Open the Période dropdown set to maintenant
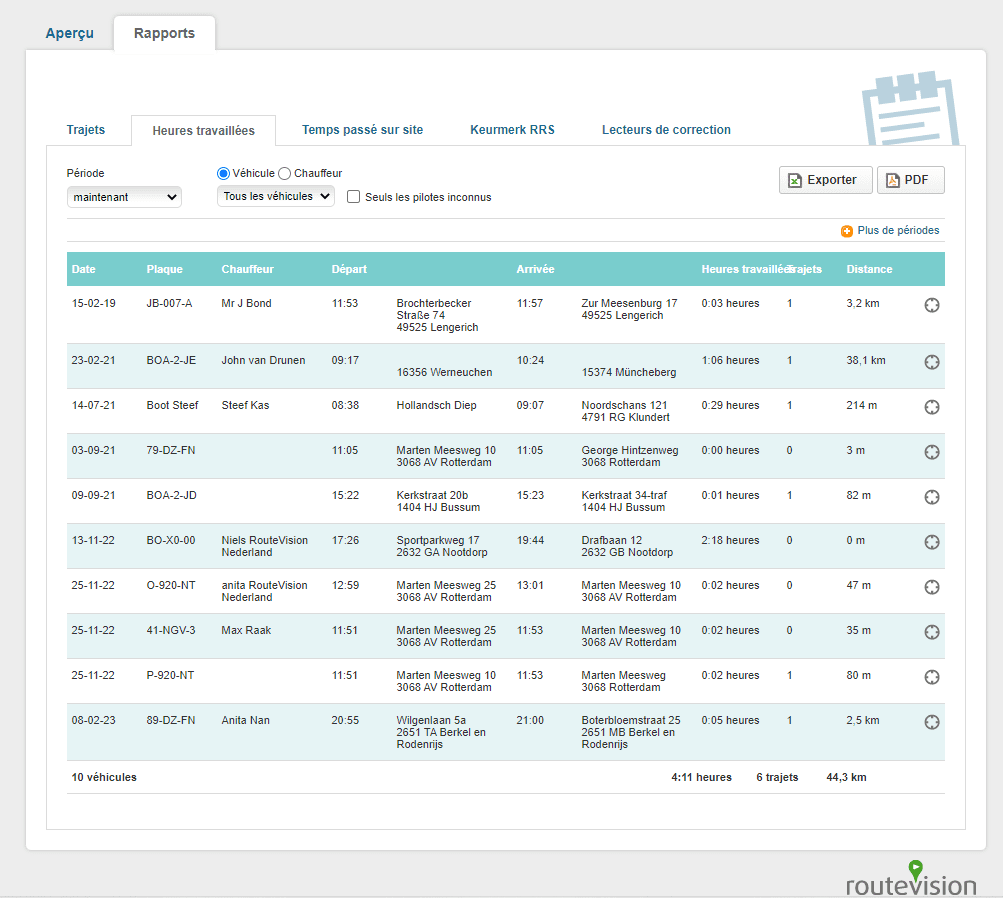Viewport: 1003px width, 898px height. coord(124,197)
